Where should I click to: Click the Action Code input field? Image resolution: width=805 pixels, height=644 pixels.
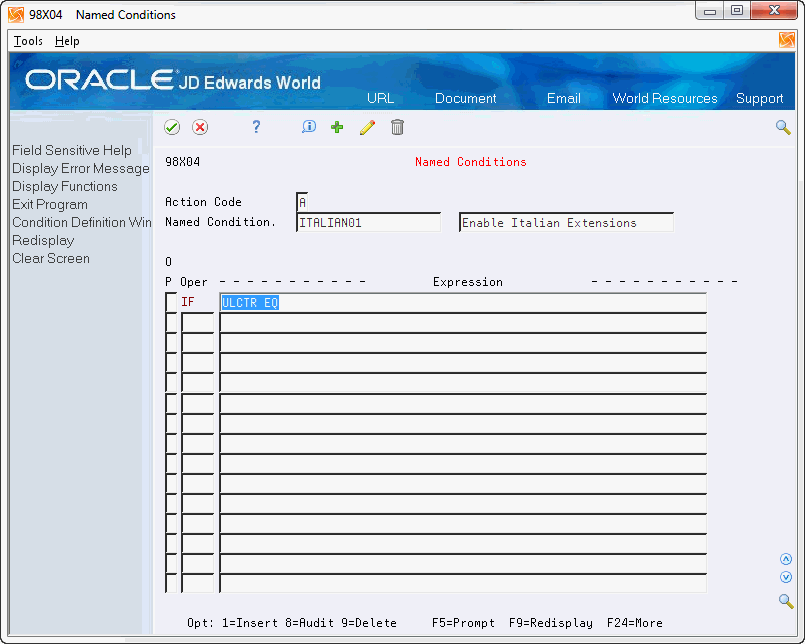(x=302, y=202)
